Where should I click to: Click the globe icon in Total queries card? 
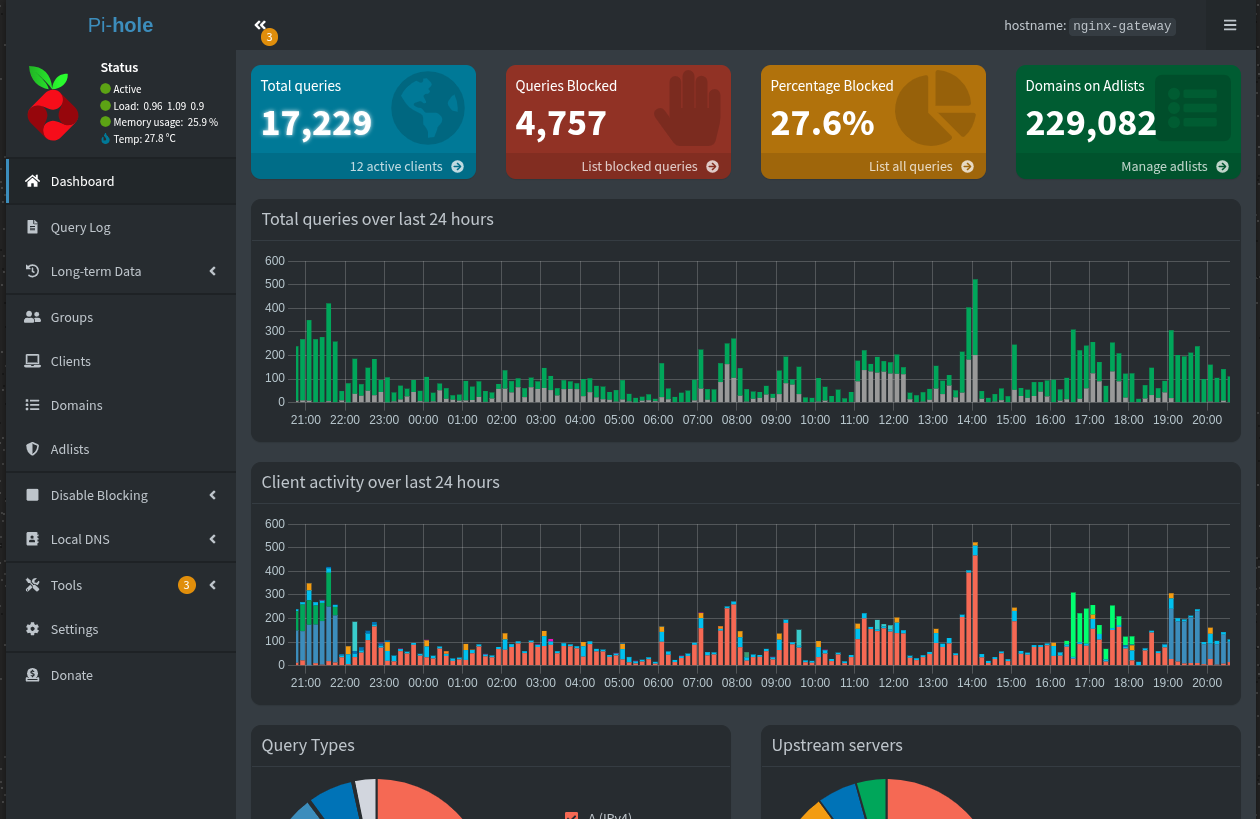pos(428,108)
